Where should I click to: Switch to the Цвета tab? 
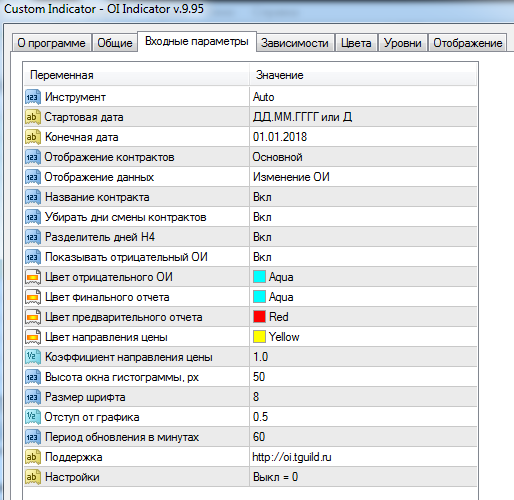tap(356, 43)
